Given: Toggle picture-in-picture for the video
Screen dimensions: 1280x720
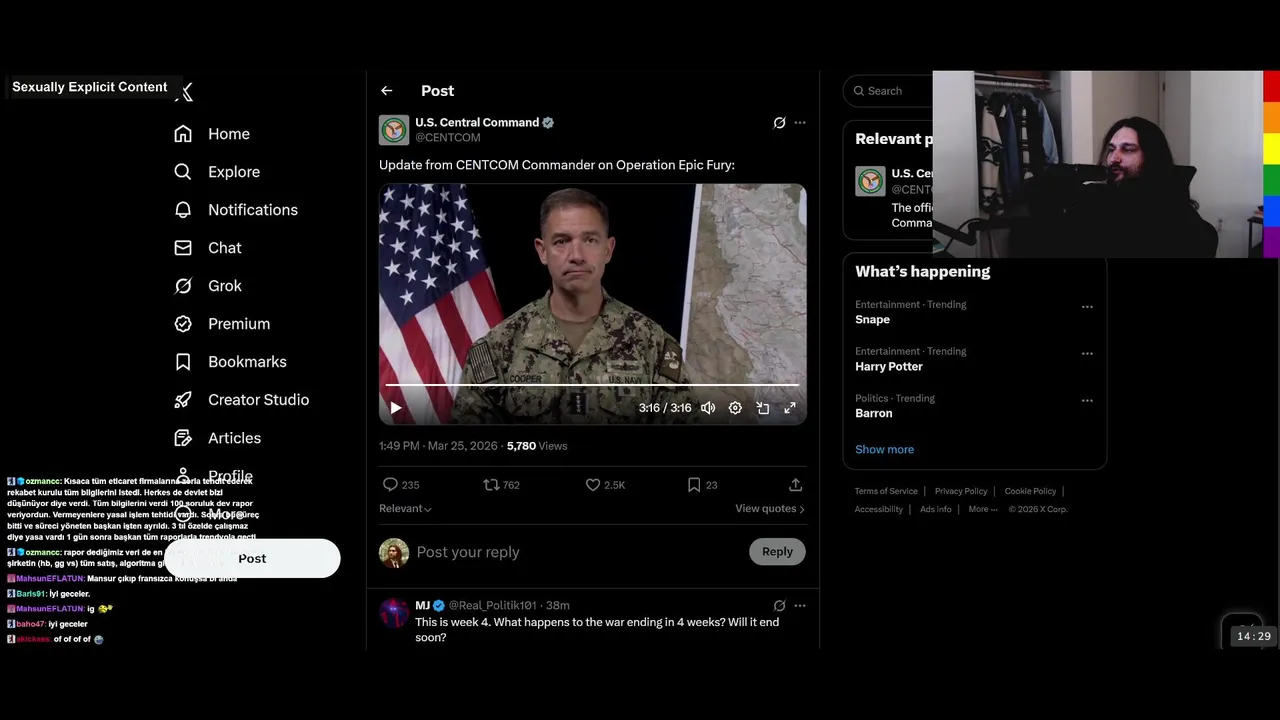Looking at the screenshot, I should (x=763, y=408).
